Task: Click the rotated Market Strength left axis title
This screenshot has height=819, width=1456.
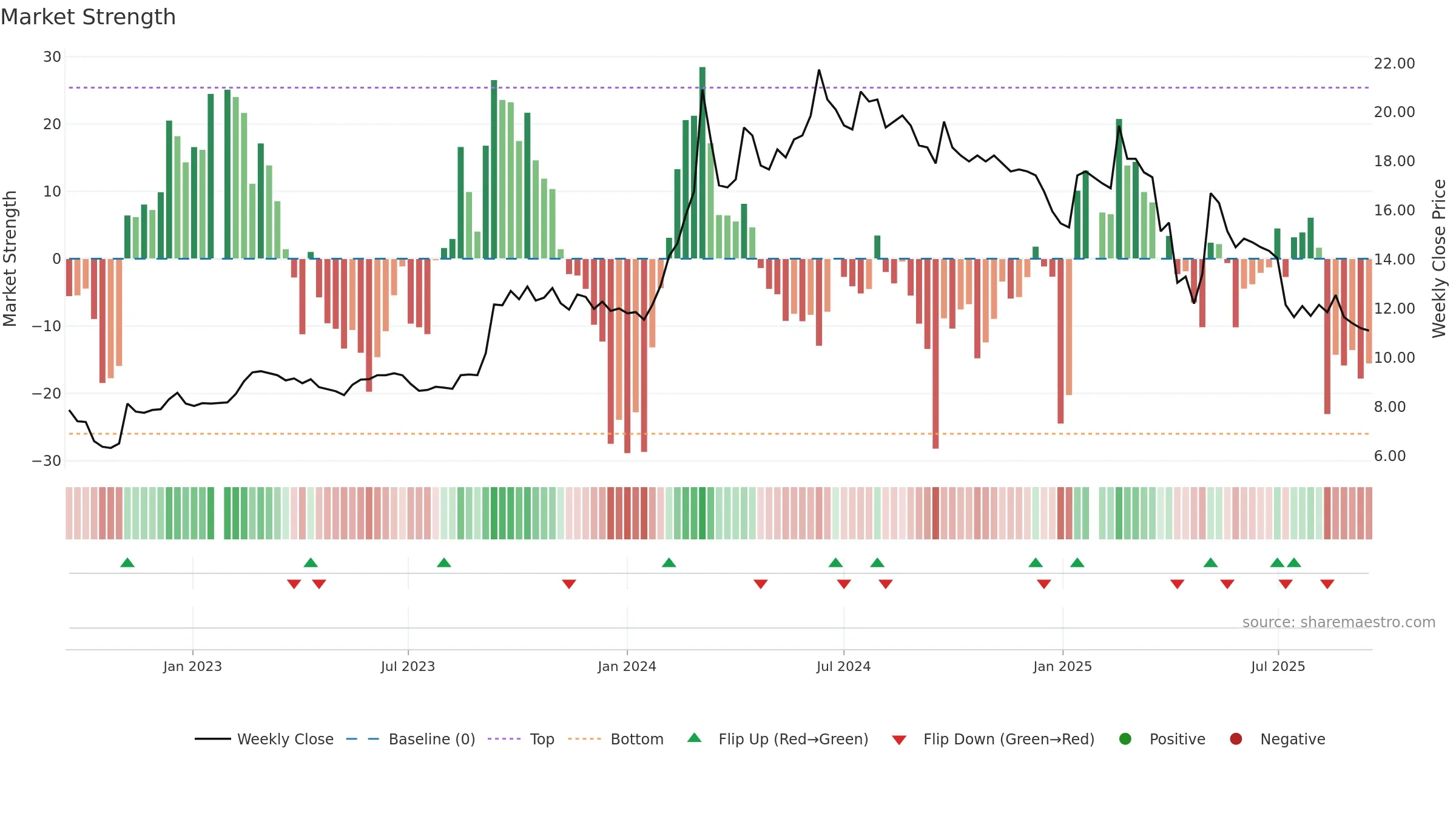Action: [10, 258]
